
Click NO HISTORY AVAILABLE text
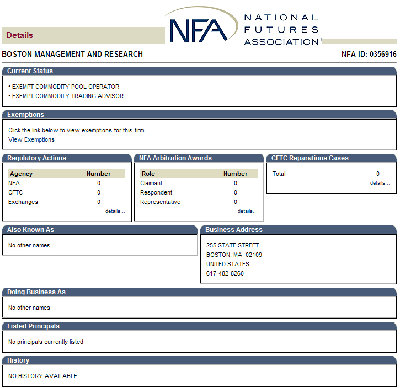click(43, 376)
